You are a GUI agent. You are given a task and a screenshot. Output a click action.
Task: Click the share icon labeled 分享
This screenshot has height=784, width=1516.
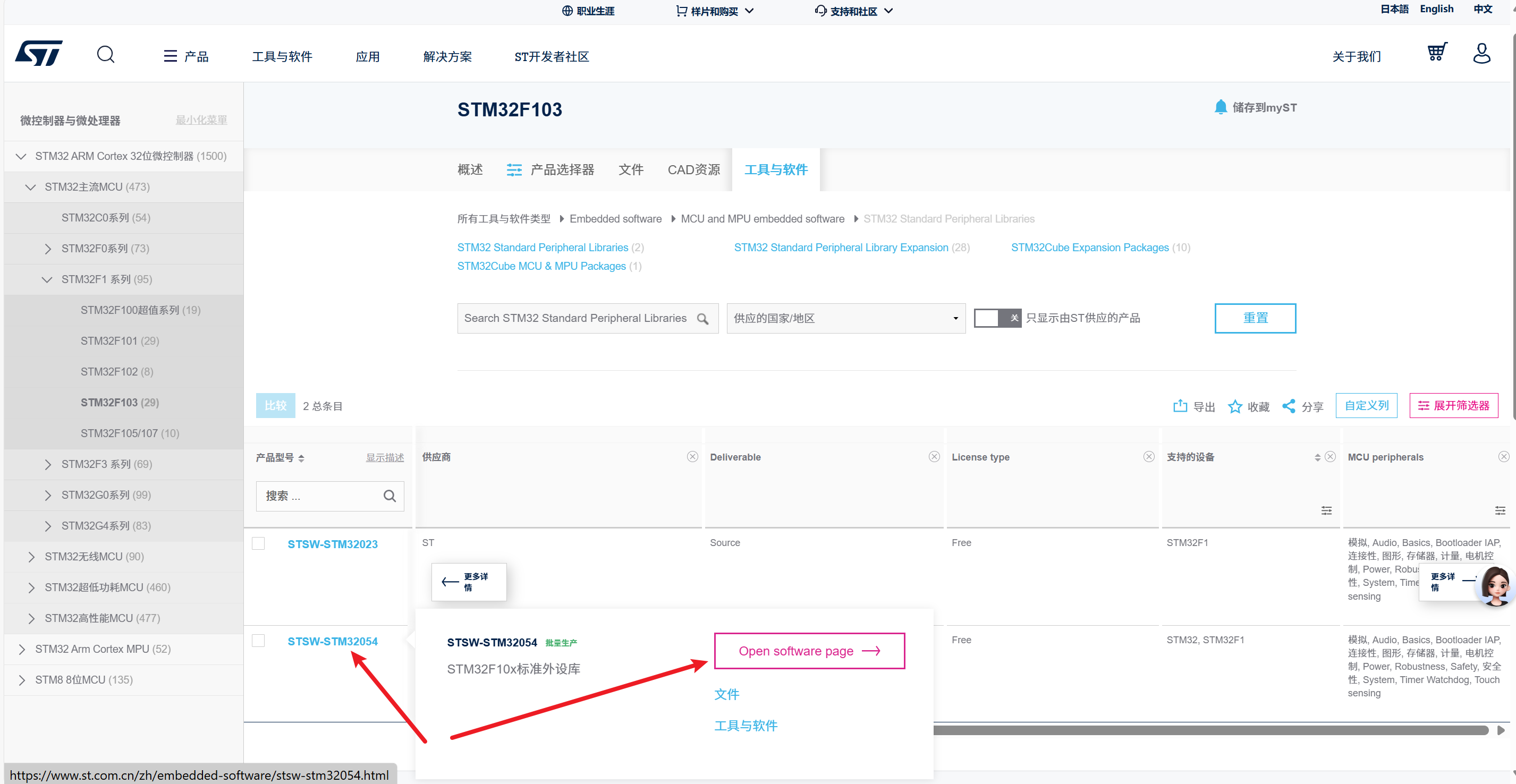(1288, 406)
